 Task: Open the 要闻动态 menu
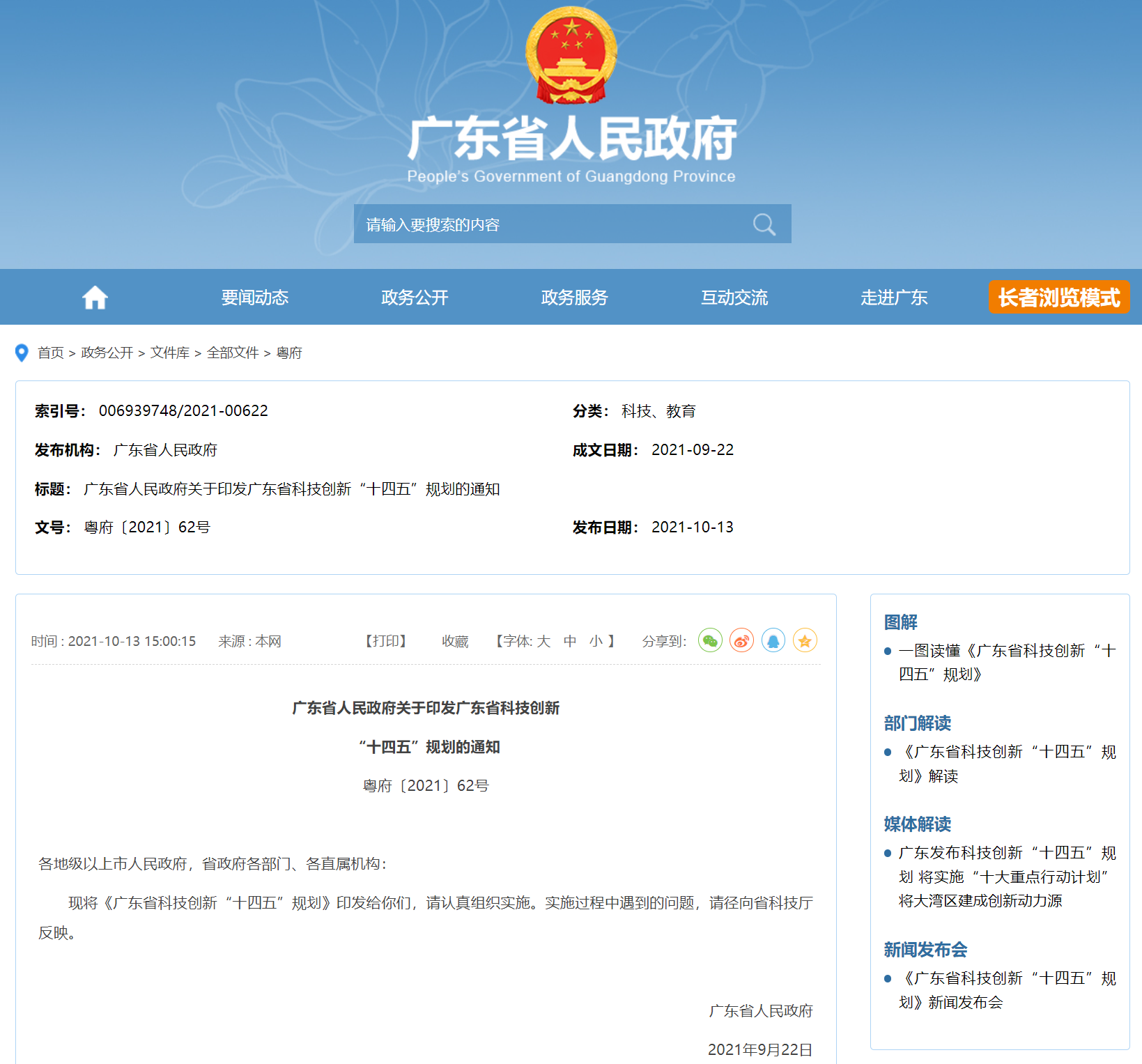click(254, 298)
